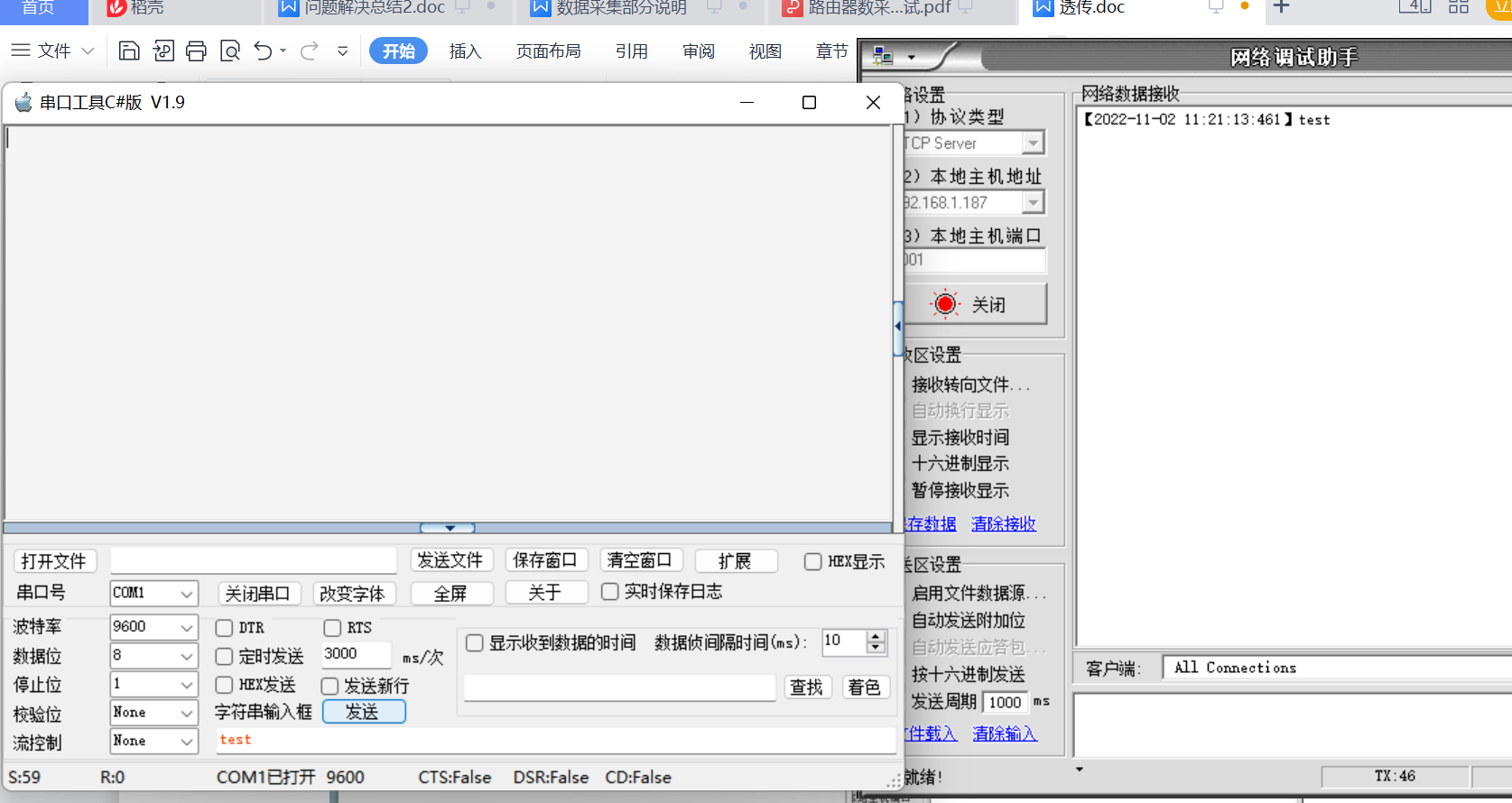Click the Save icon in WPS toolbar

(x=129, y=51)
